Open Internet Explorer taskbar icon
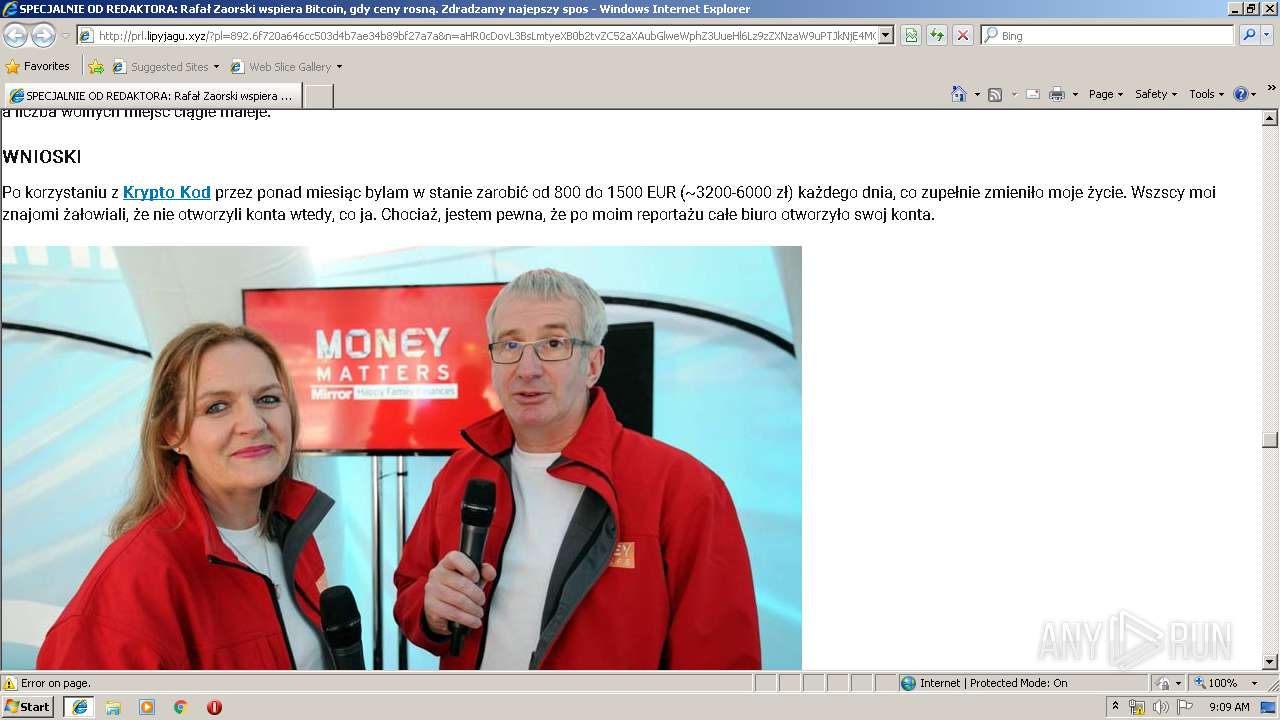Image resolution: width=1280 pixels, height=720 pixels. pos(79,707)
